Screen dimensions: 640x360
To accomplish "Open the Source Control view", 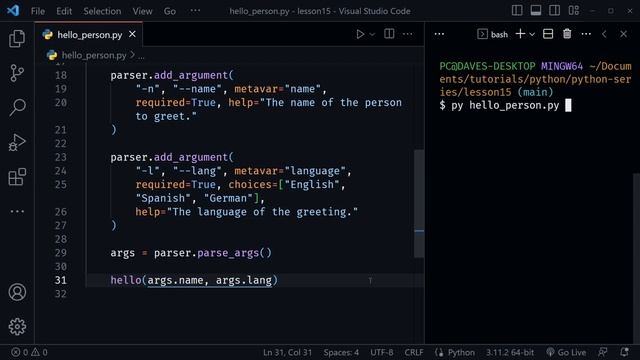I will (x=17, y=73).
